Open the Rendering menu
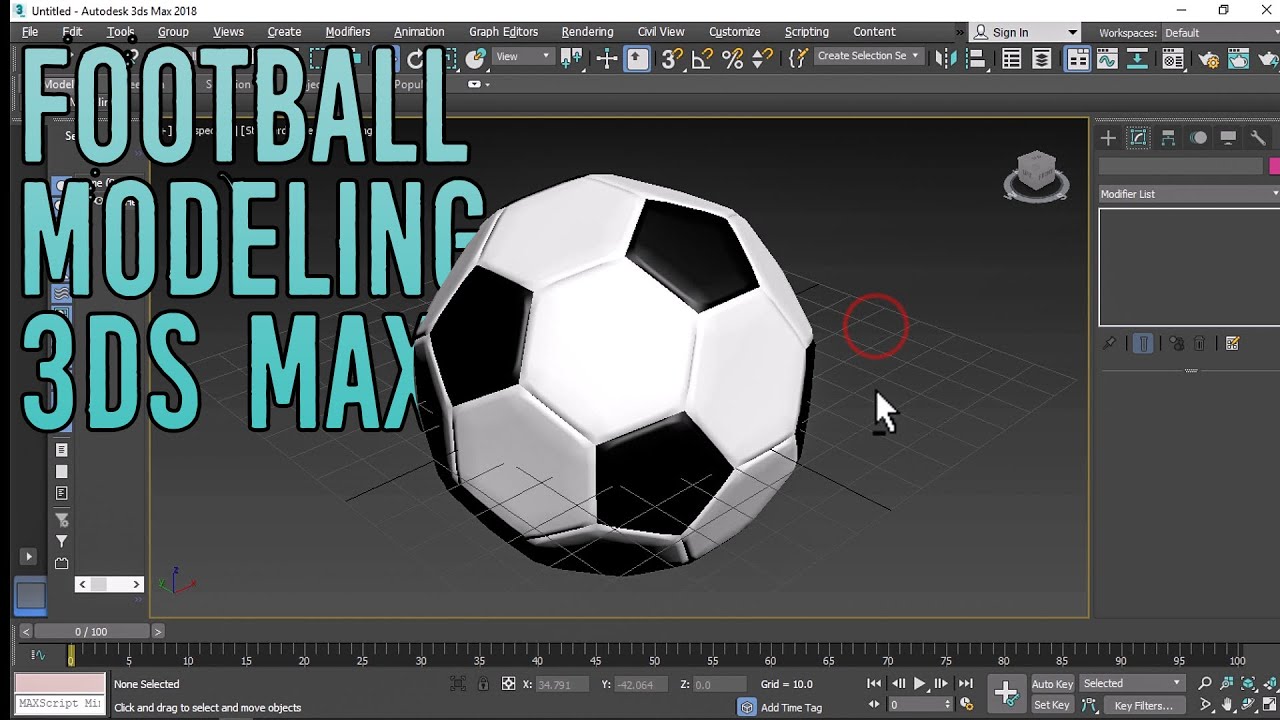1280x720 pixels. tap(587, 32)
